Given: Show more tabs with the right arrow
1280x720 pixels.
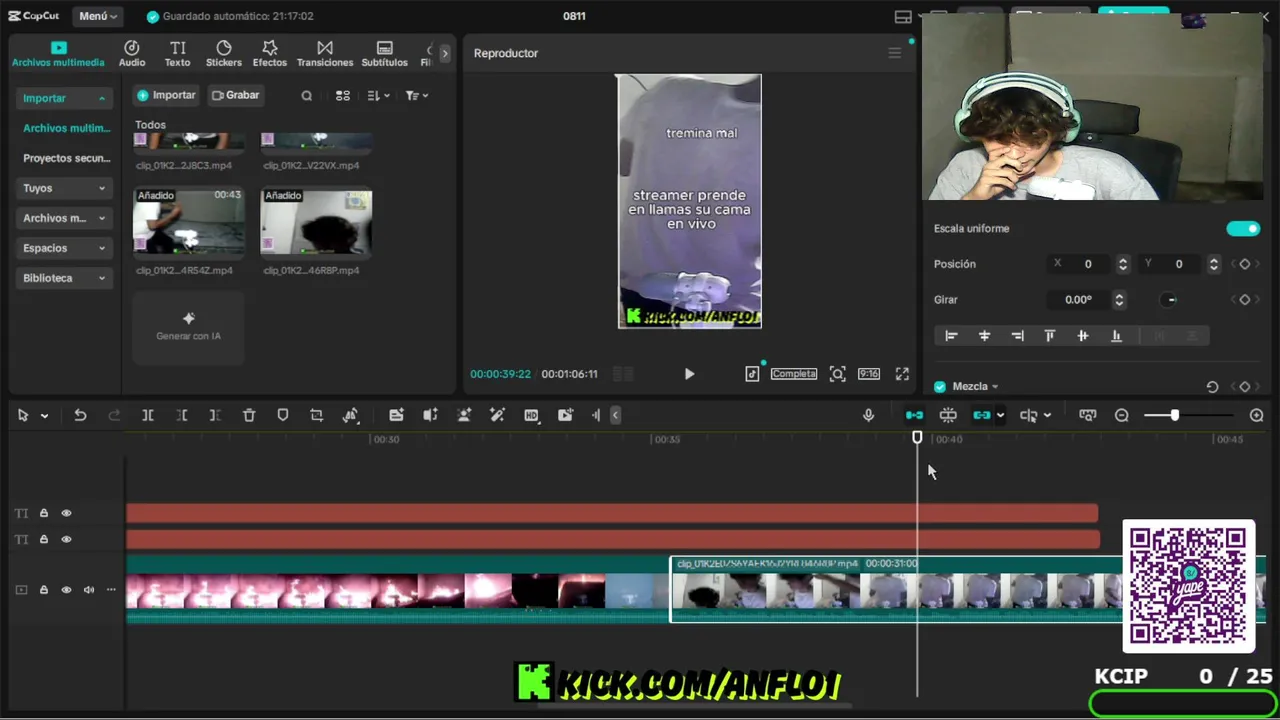Looking at the screenshot, I should (x=445, y=53).
